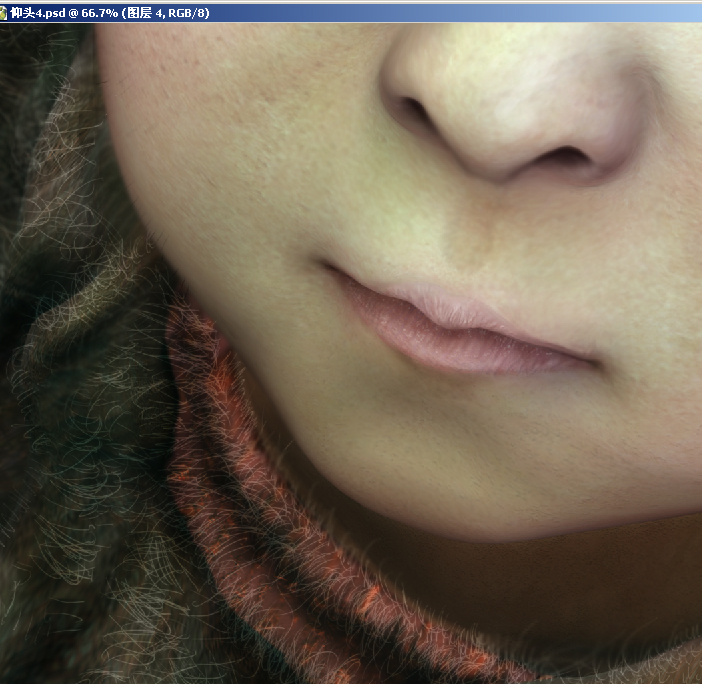This screenshot has height=684, width=702.
Task: Click the Photoshop document icon in title bar
Action: point(8,12)
